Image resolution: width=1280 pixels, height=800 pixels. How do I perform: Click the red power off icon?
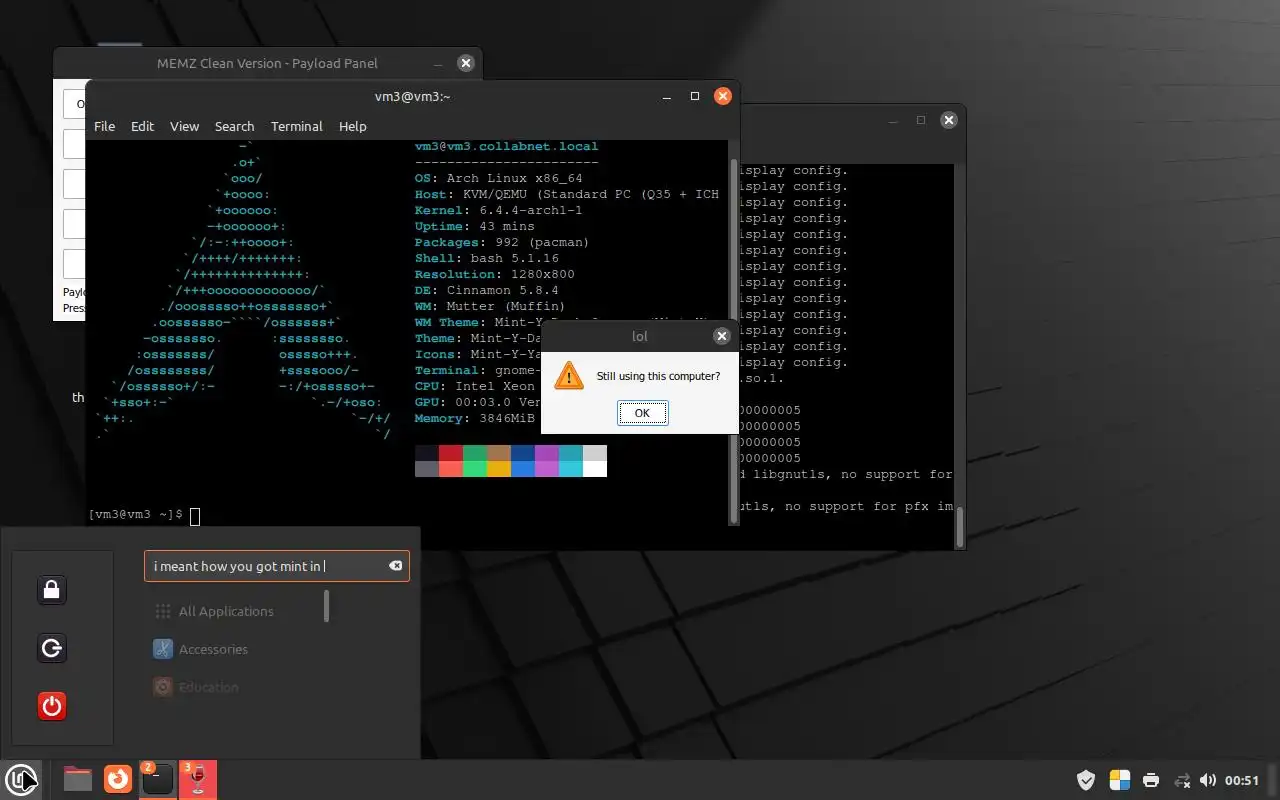[52, 706]
